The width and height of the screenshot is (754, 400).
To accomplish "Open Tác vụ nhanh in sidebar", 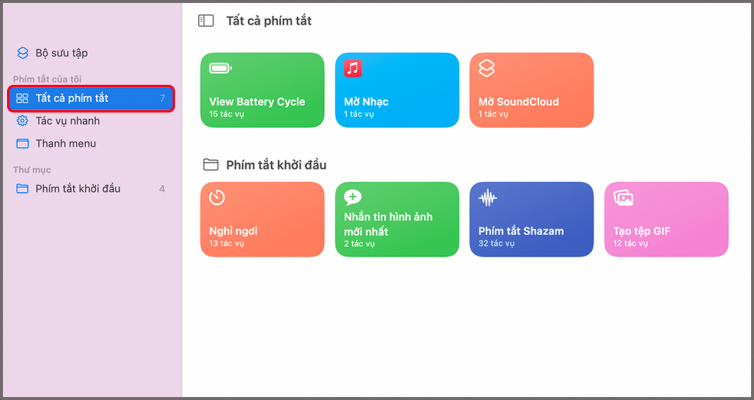I will click(68, 121).
